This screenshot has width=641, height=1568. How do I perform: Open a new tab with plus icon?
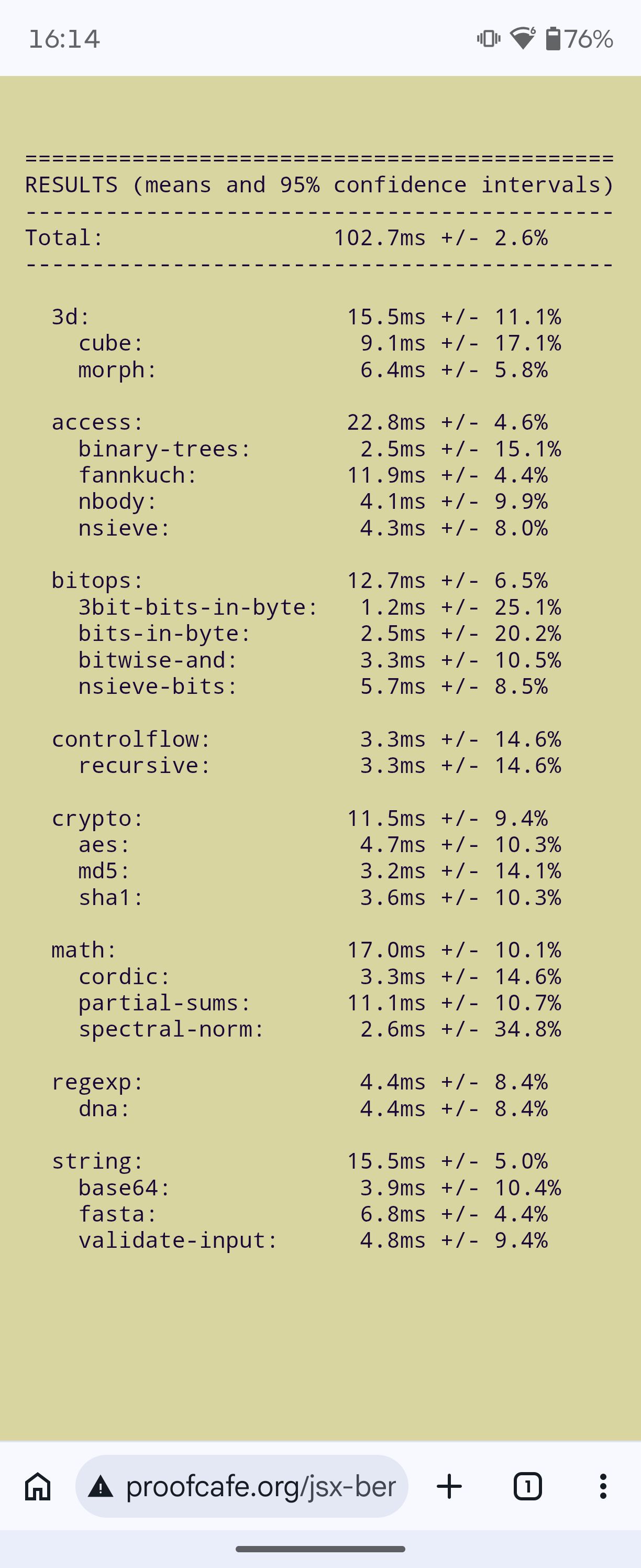pyautogui.click(x=449, y=1486)
